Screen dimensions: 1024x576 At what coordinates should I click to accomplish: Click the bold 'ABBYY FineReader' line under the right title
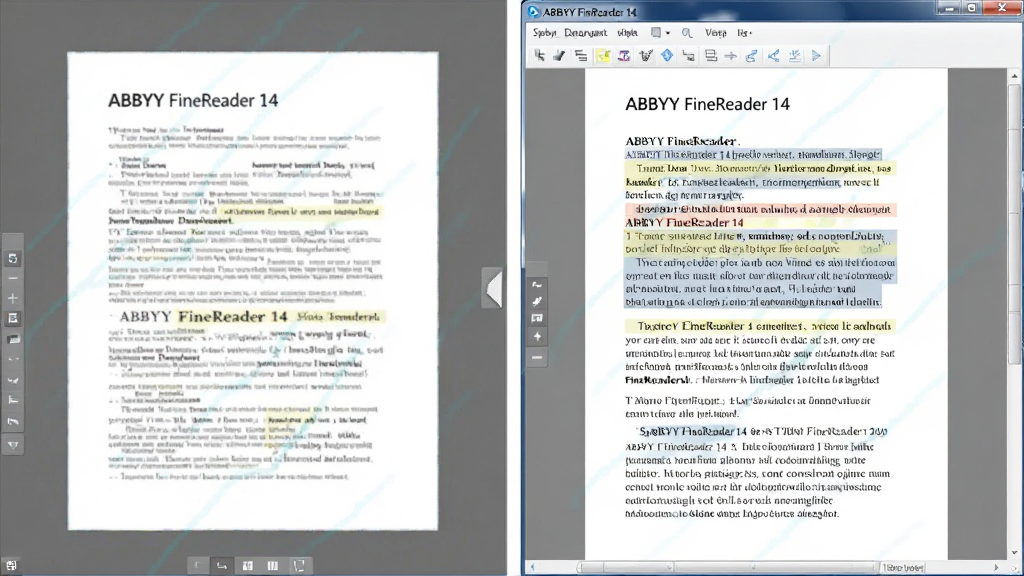(681, 141)
